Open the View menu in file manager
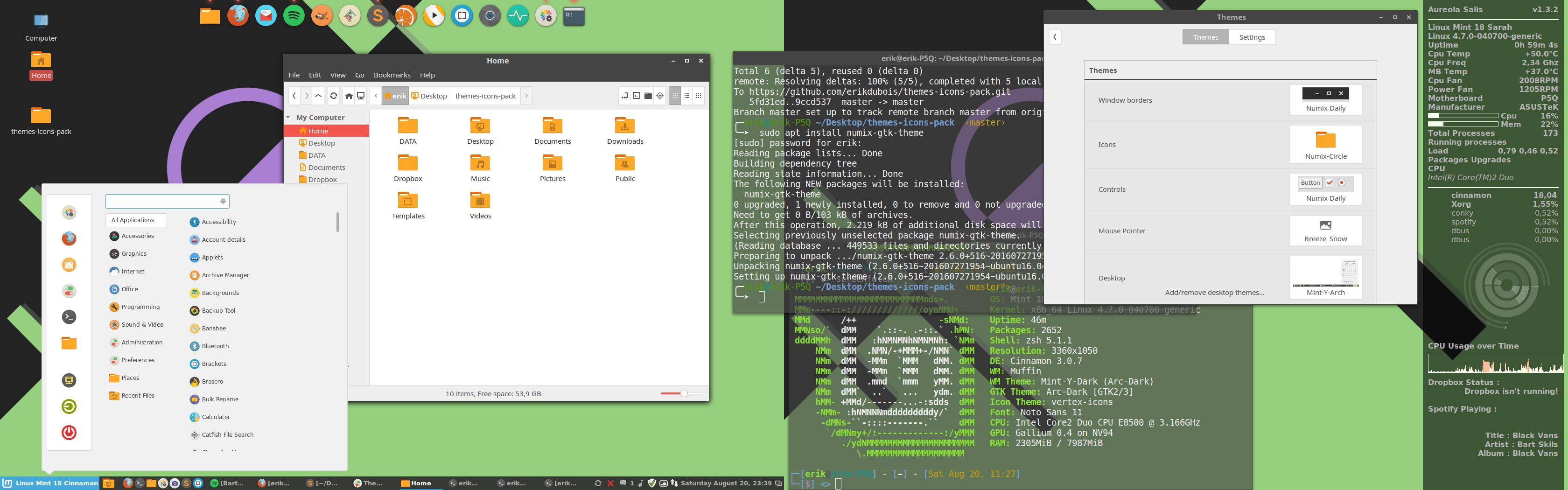 coord(338,75)
